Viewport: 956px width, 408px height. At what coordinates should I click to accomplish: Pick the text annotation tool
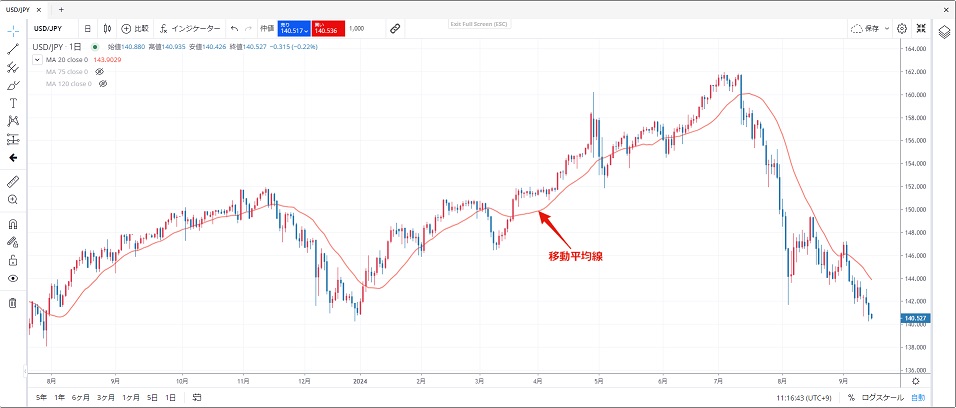tap(13, 102)
